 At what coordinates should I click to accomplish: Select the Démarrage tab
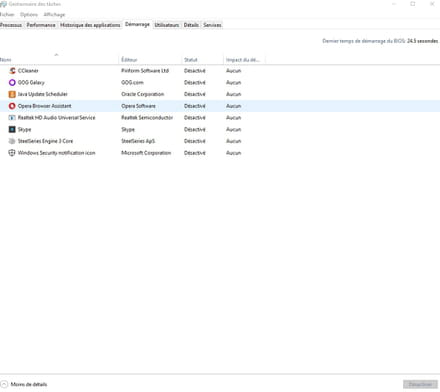coord(137,24)
